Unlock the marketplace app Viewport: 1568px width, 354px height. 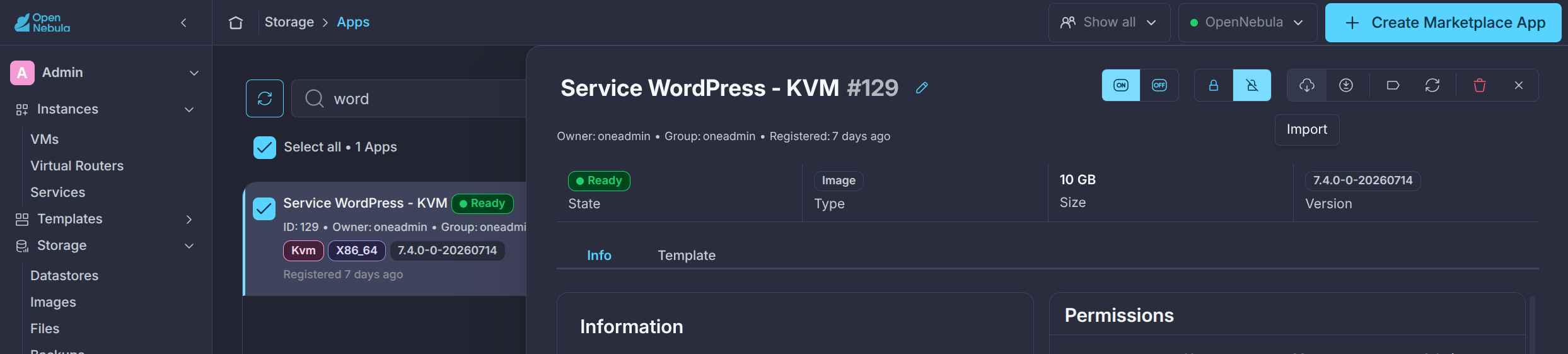pyautogui.click(x=1252, y=85)
